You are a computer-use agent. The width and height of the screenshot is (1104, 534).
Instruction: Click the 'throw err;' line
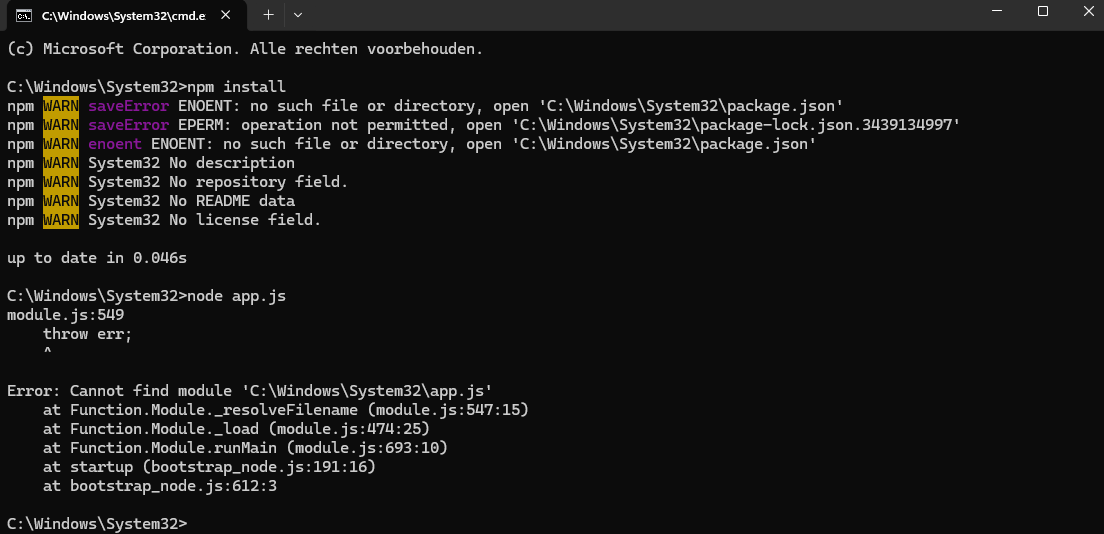pos(87,334)
